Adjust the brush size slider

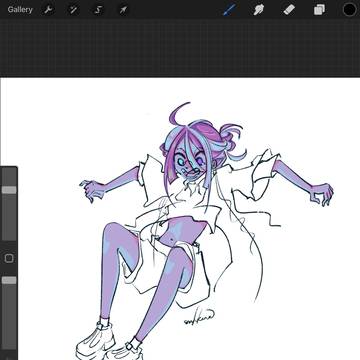click(x=9, y=205)
